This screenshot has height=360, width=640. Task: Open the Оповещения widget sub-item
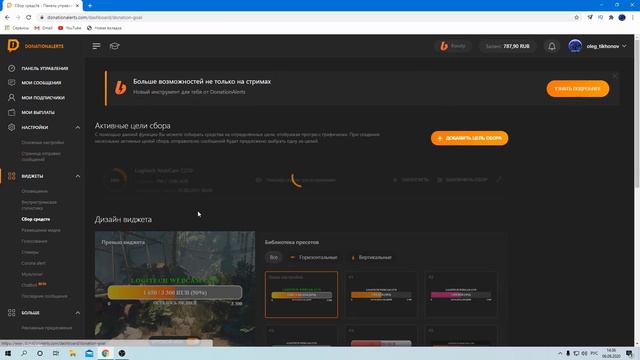pos(34,191)
